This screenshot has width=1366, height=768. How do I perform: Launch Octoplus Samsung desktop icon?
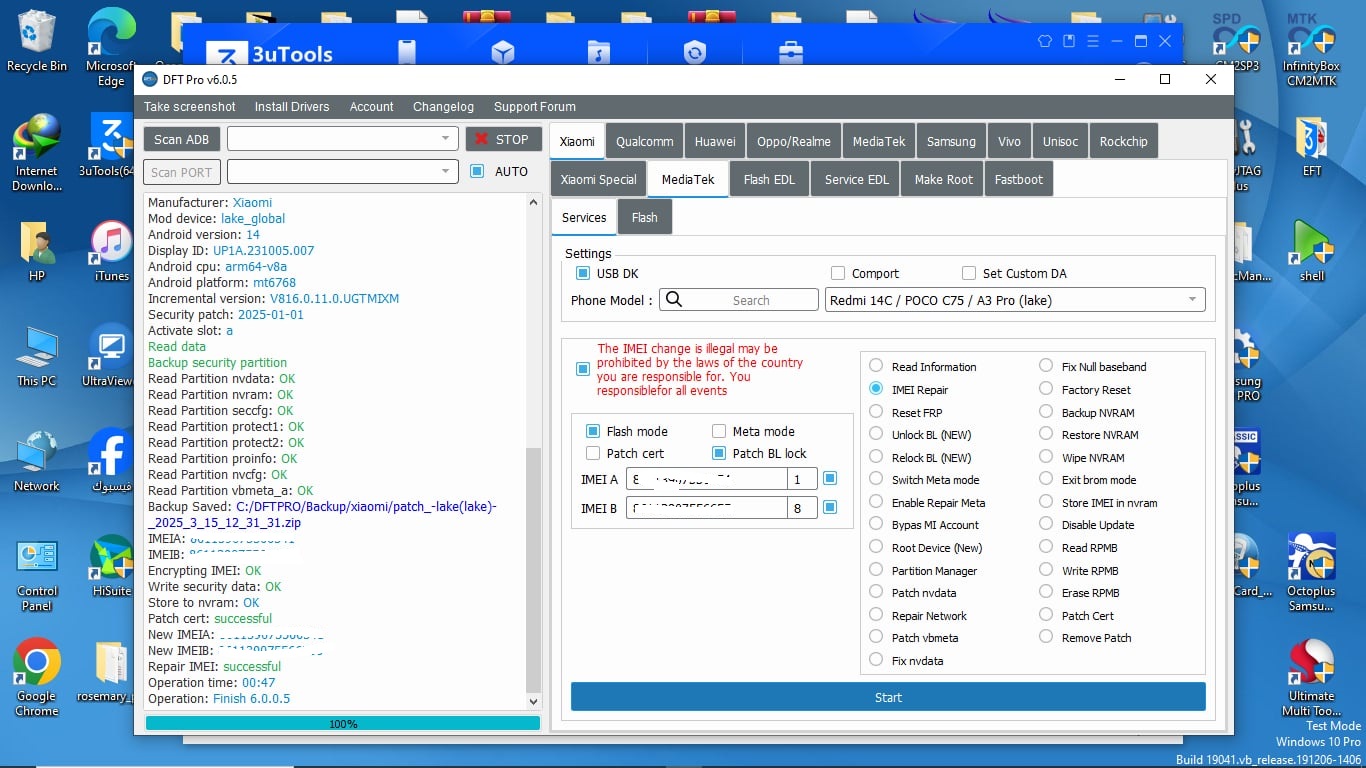pos(1311,573)
